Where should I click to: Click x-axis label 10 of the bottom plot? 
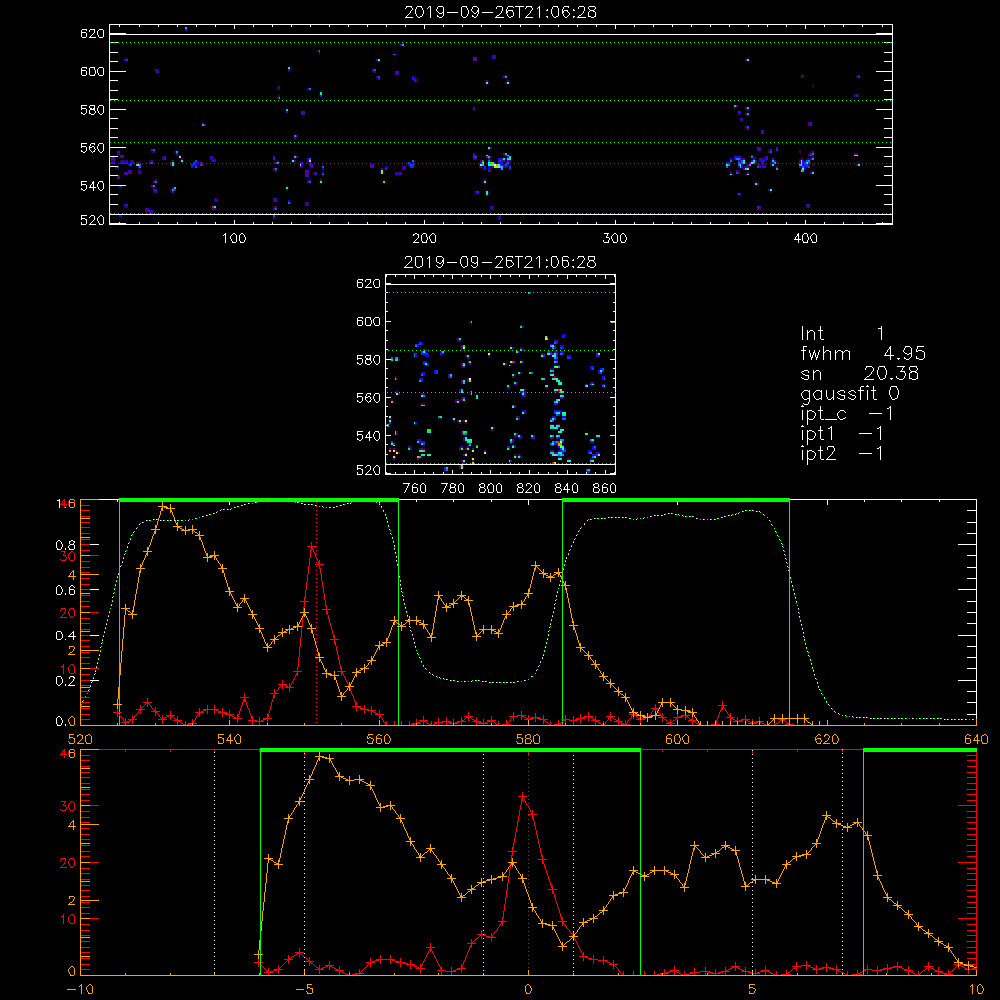click(x=976, y=989)
